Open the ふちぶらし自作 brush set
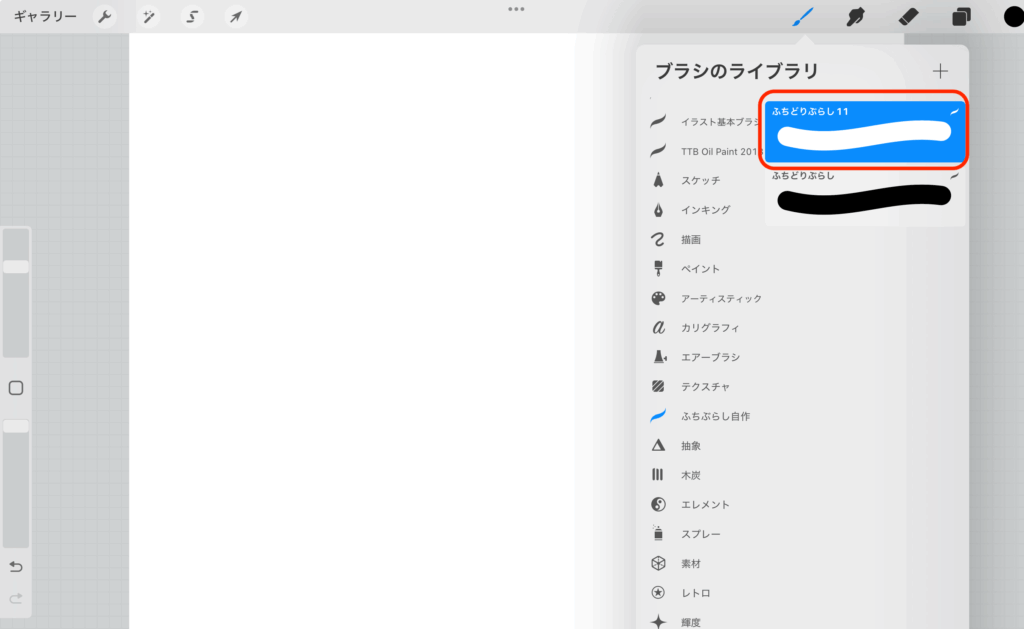 point(700,416)
